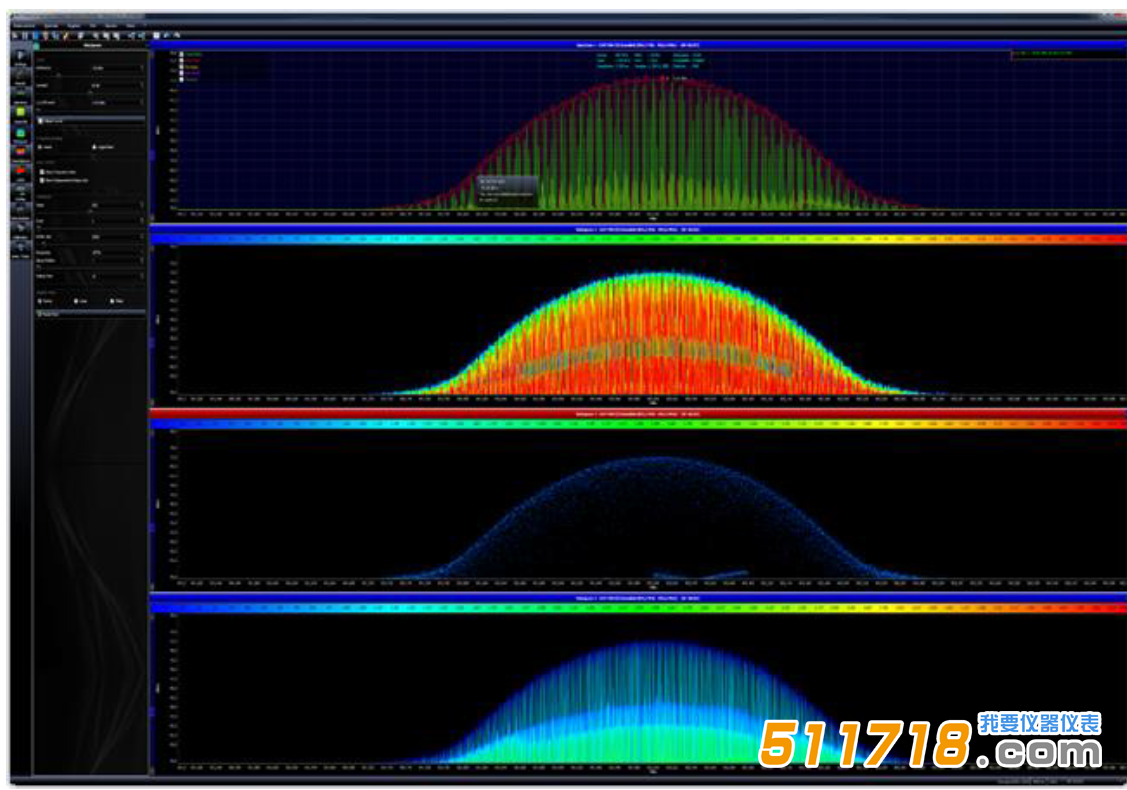
Task: Click the settings panel header title
Action: (x=90, y=45)
